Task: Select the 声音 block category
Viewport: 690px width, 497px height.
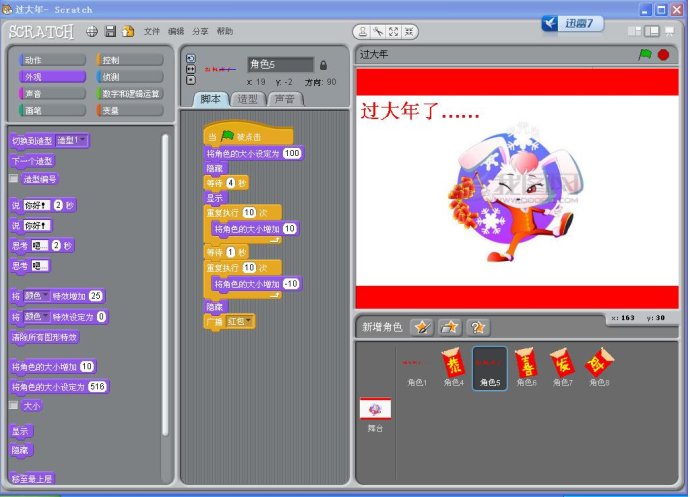Action: point(52,93)
